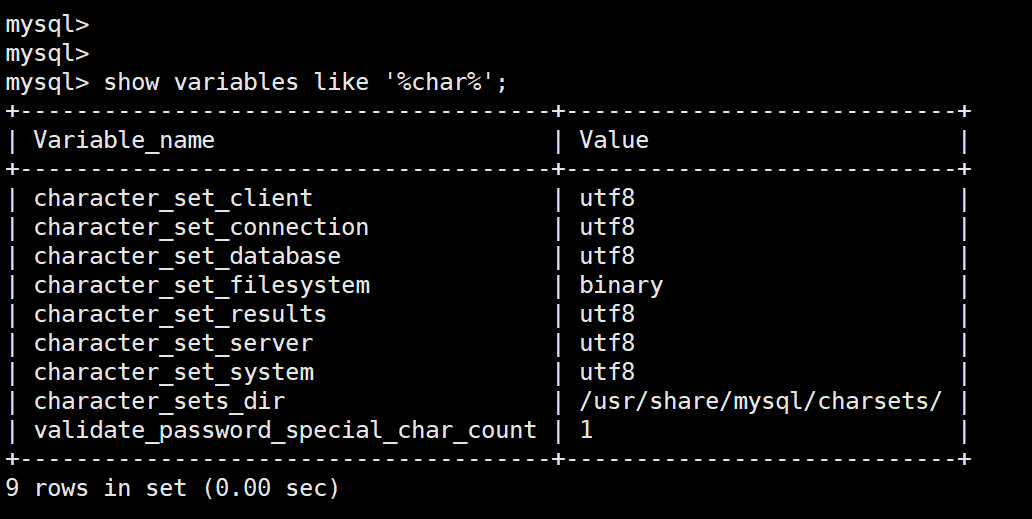
Task: Click the value 1 for validate_password_special_char_count
Action: (x=587, y=430)
